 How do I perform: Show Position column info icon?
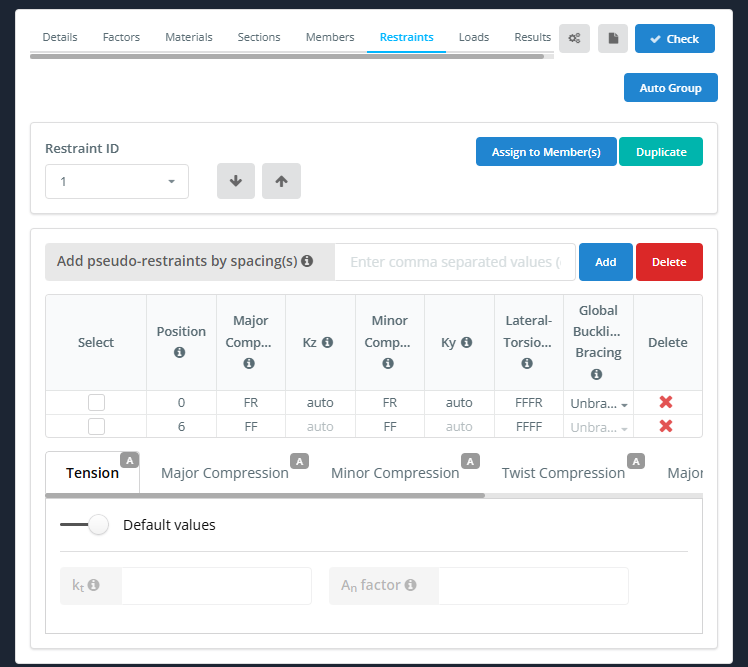tap(179, 352)
